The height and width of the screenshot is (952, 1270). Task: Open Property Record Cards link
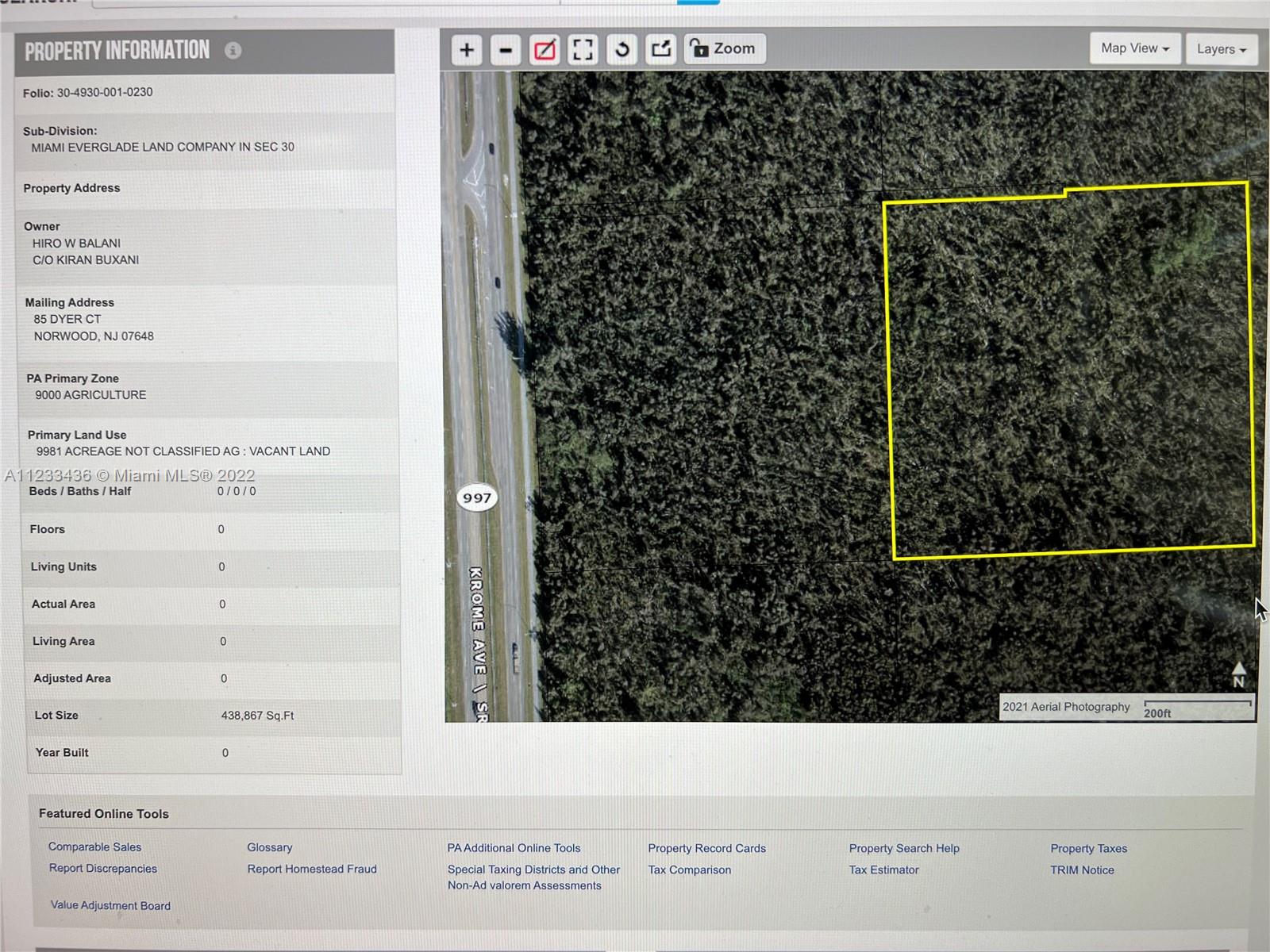click(707, 848)
